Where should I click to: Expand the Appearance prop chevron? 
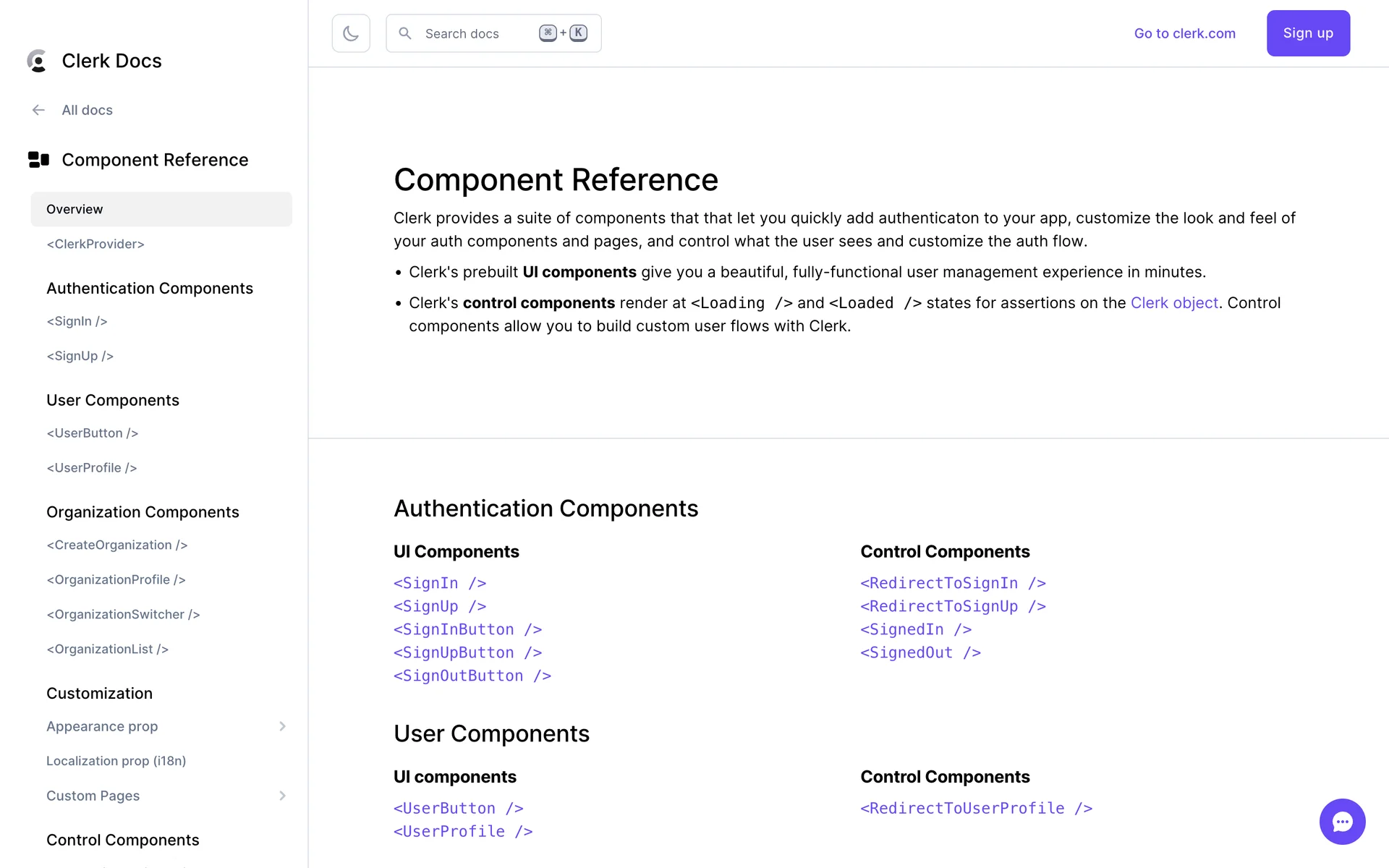282,726
